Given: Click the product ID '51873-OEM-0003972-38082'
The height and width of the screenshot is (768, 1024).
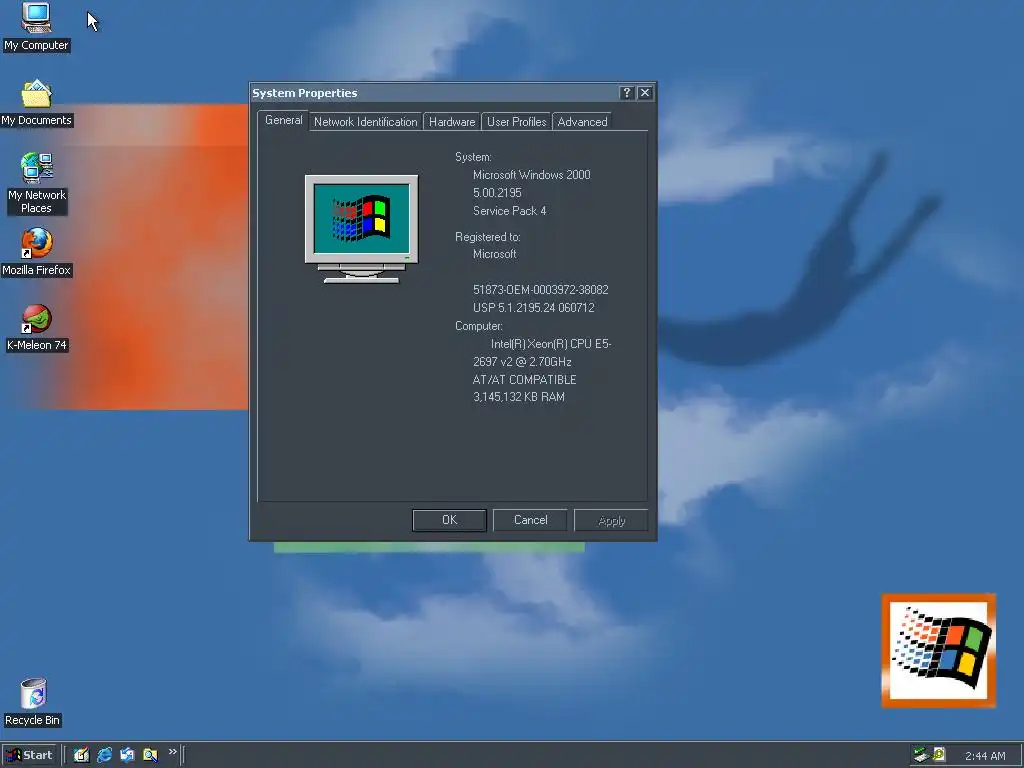Looking at the screenshot, I should pos(541,289).
